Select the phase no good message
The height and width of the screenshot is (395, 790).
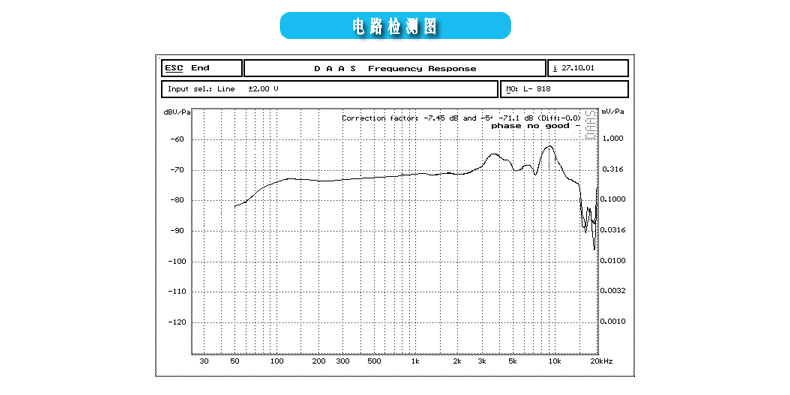[x=536, y=125]
